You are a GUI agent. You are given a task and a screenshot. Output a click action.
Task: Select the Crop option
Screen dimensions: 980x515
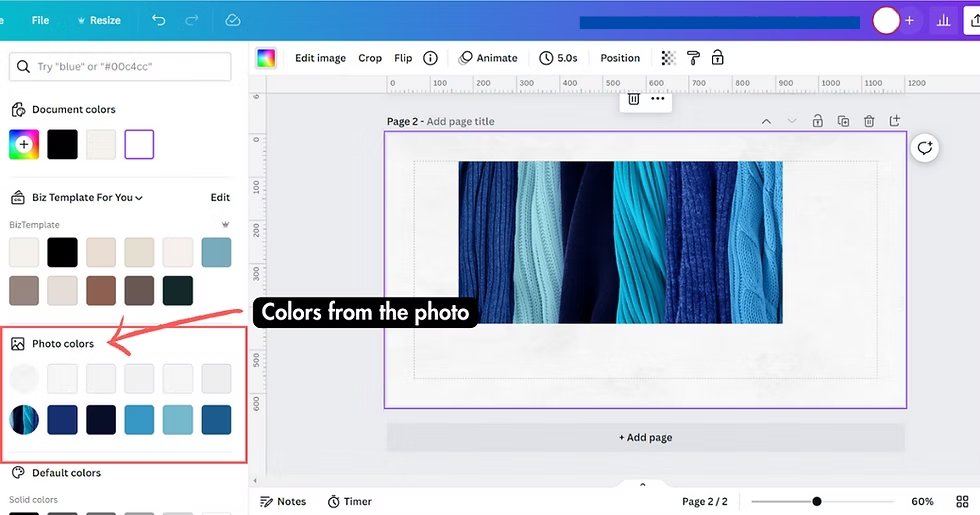[x=370, y=58]
